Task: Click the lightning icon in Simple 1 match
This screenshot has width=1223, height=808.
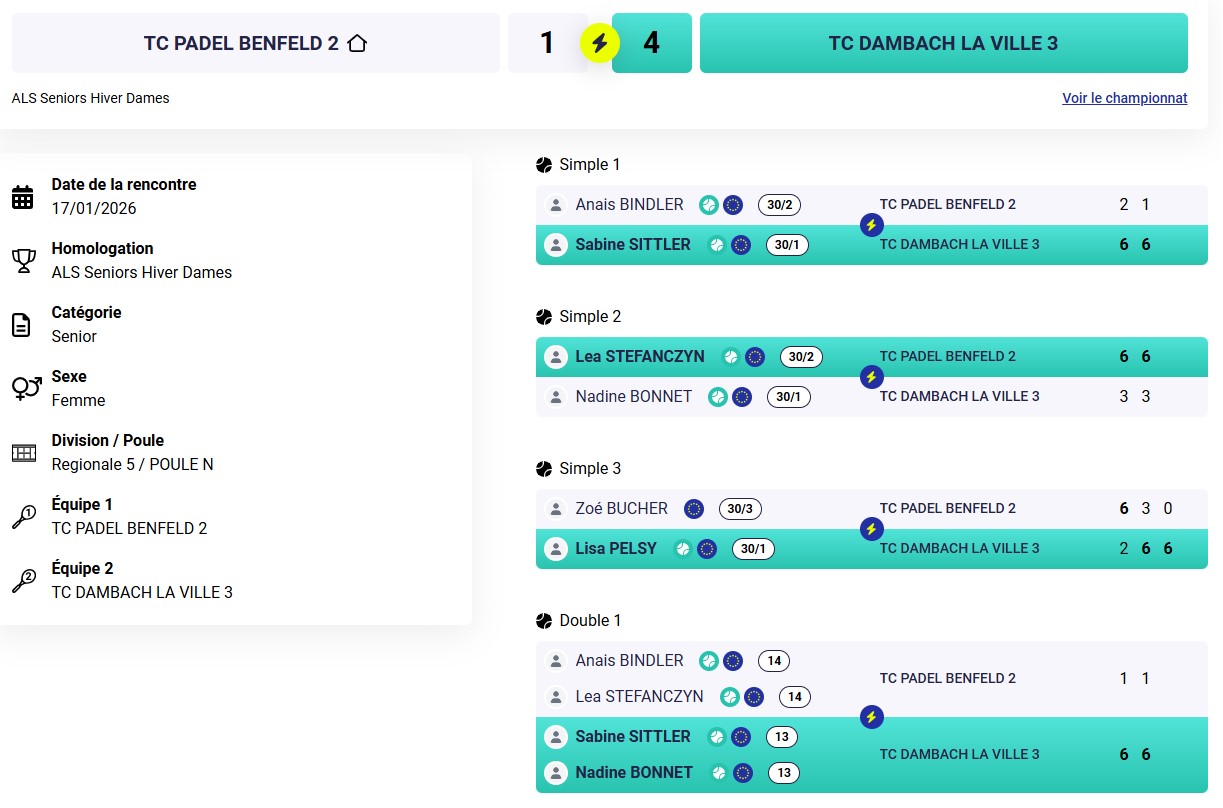Action: (871, 225)
